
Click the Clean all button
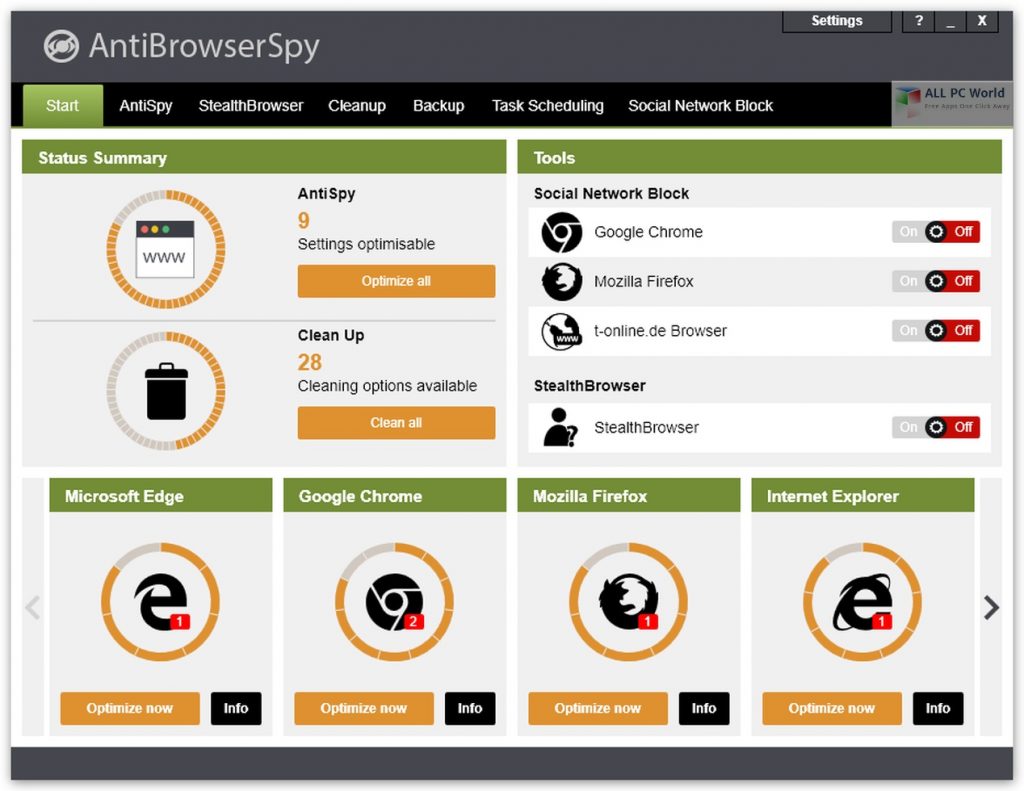(x=396, y=423)
